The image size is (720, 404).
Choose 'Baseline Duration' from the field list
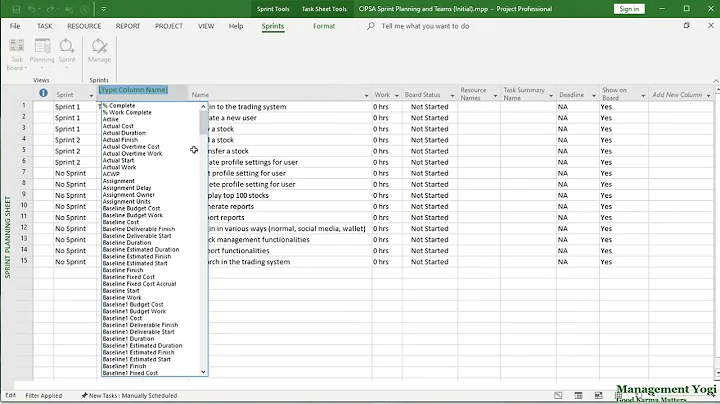[x=127, y=243]
